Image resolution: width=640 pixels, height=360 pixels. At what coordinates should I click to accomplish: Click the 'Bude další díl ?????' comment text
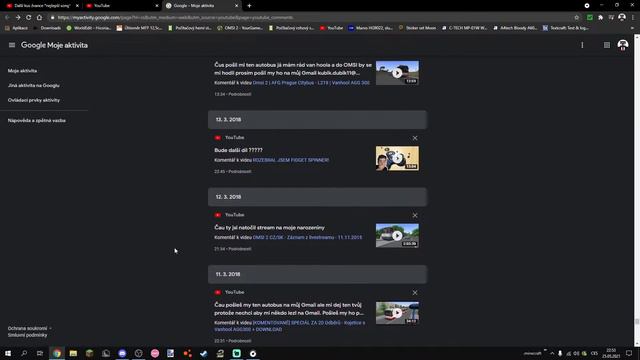(x=238, y=150)
